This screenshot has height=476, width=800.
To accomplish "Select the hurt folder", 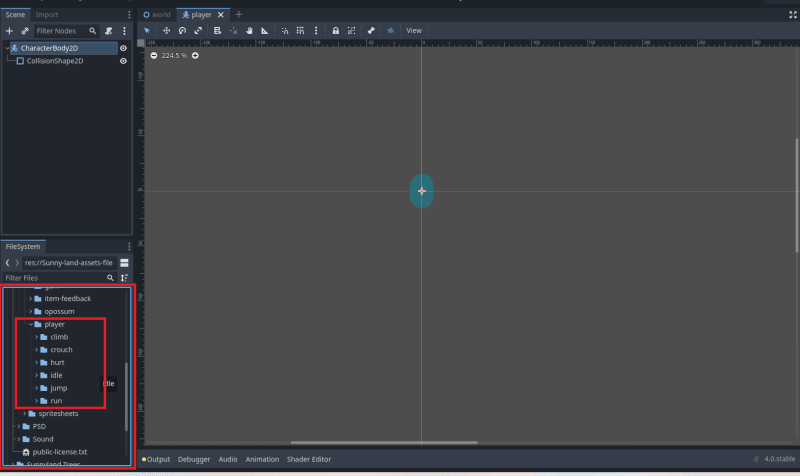I will (x=57, y=362).
